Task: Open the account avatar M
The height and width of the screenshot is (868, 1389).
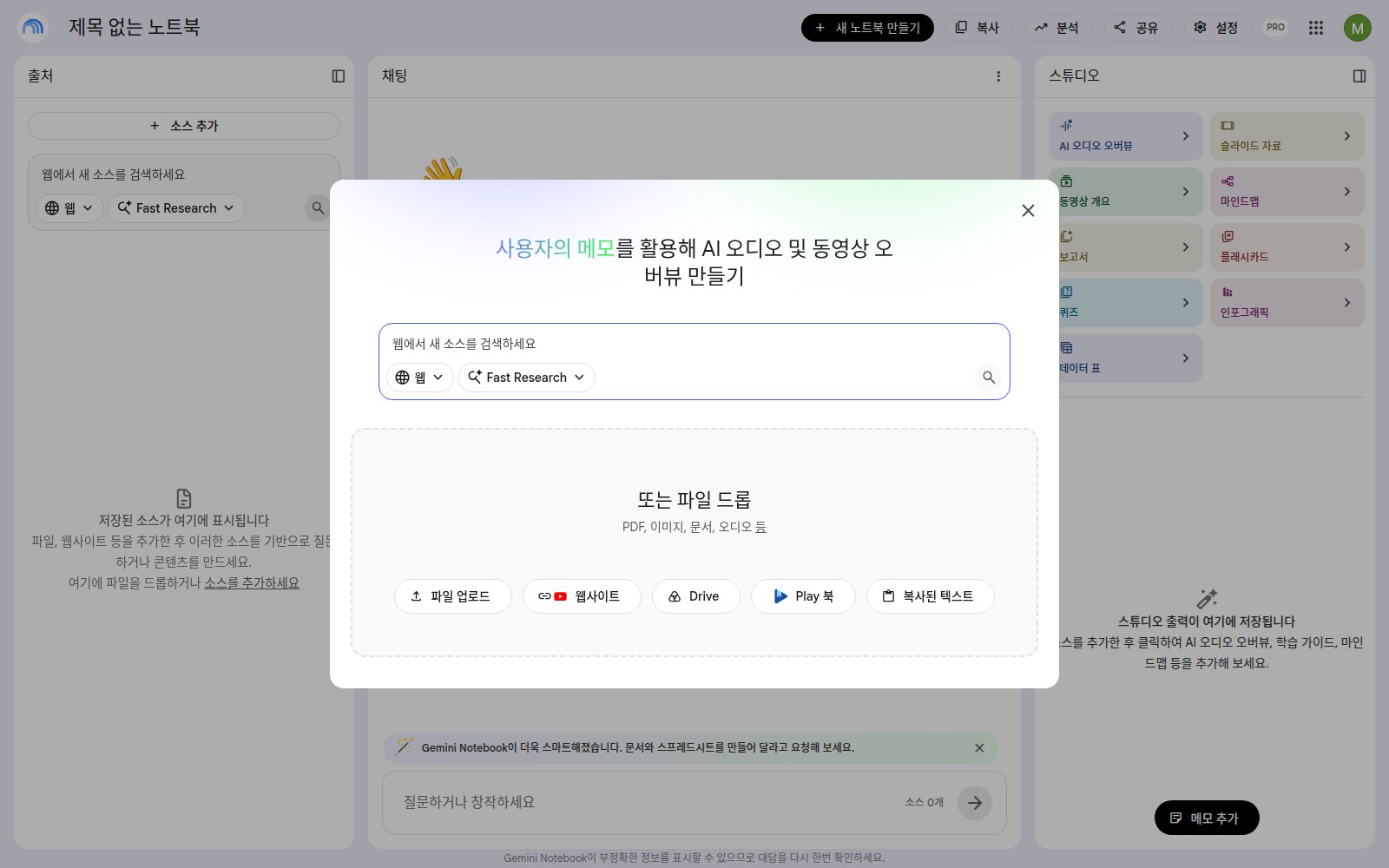Action: point(1358,28)
